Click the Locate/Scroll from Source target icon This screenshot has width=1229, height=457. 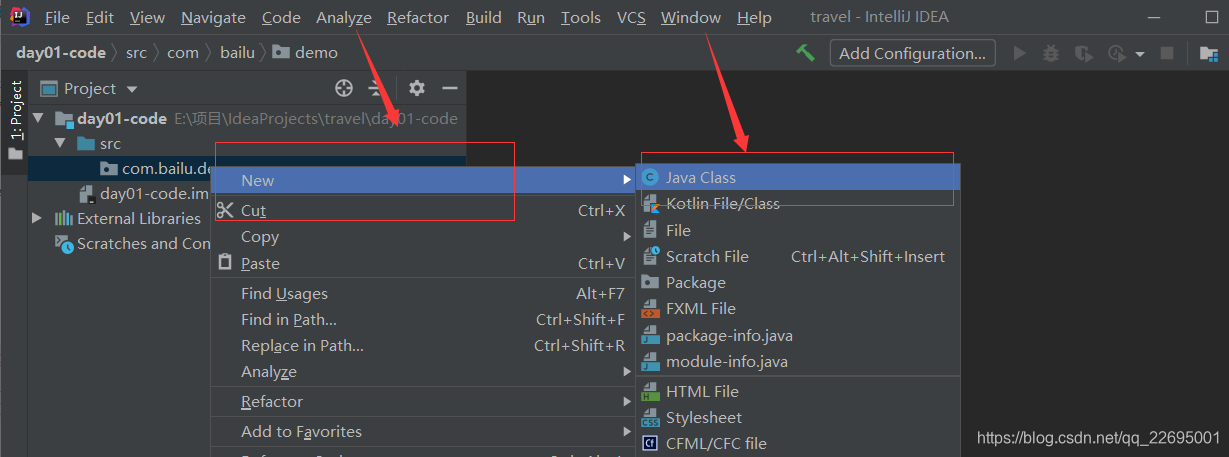tap(344, 88)
